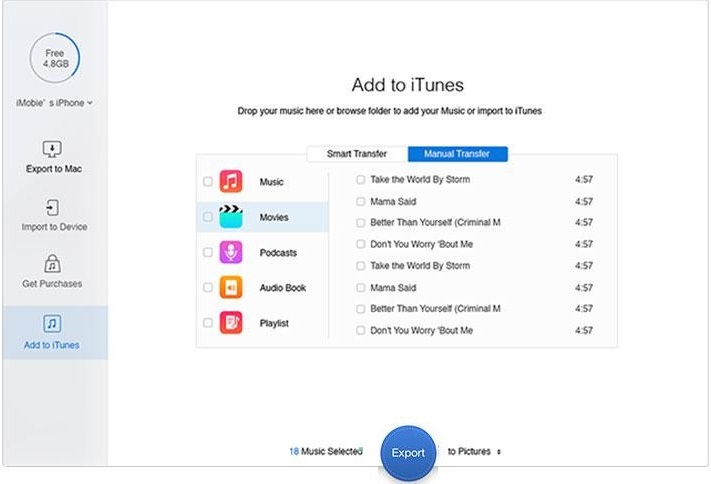The image size is (711, 484).
Task: Select the Import to Device icon
Action: click(53, 208)
